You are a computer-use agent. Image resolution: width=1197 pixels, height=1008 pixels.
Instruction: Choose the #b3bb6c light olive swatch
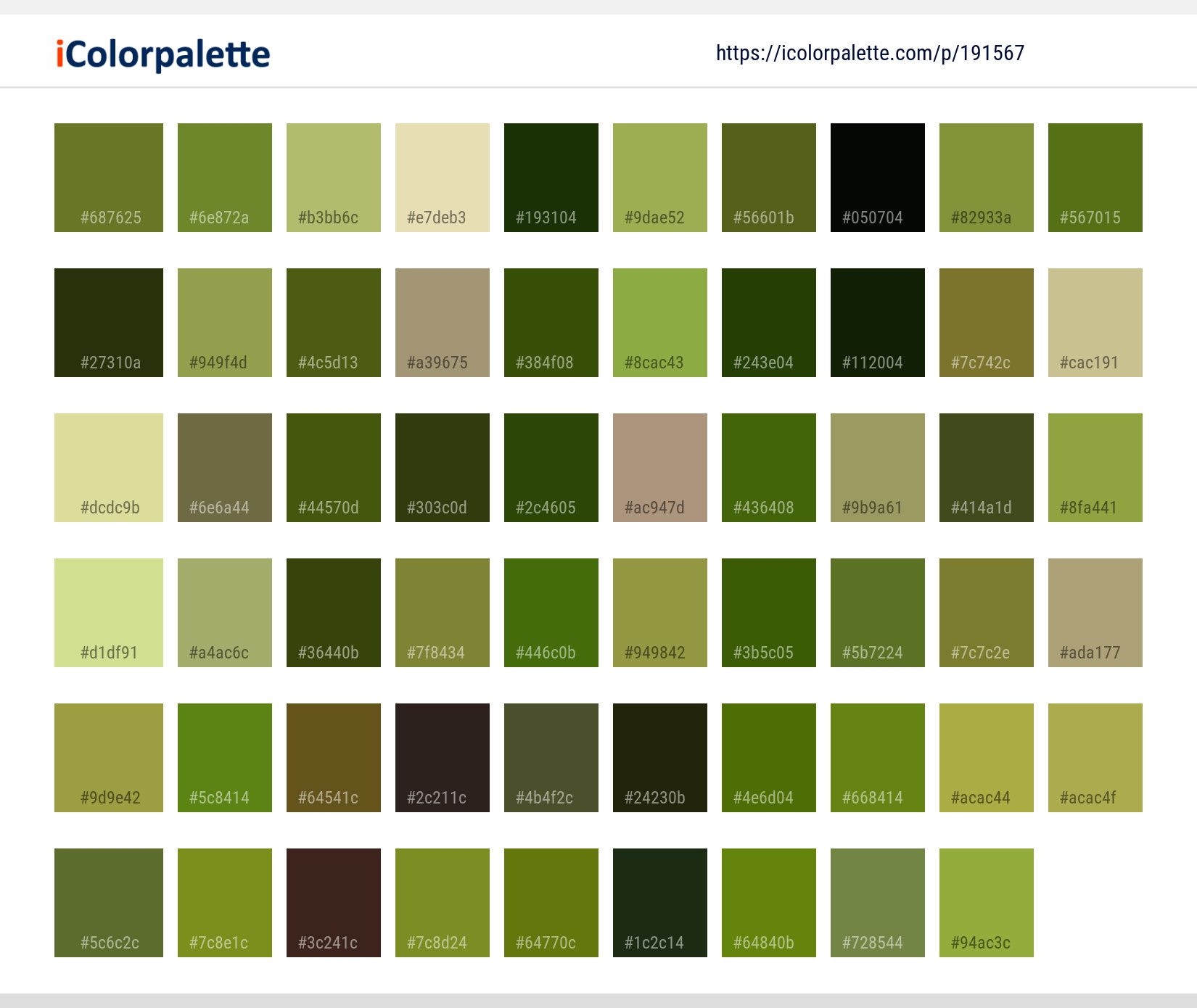[334, 178]
